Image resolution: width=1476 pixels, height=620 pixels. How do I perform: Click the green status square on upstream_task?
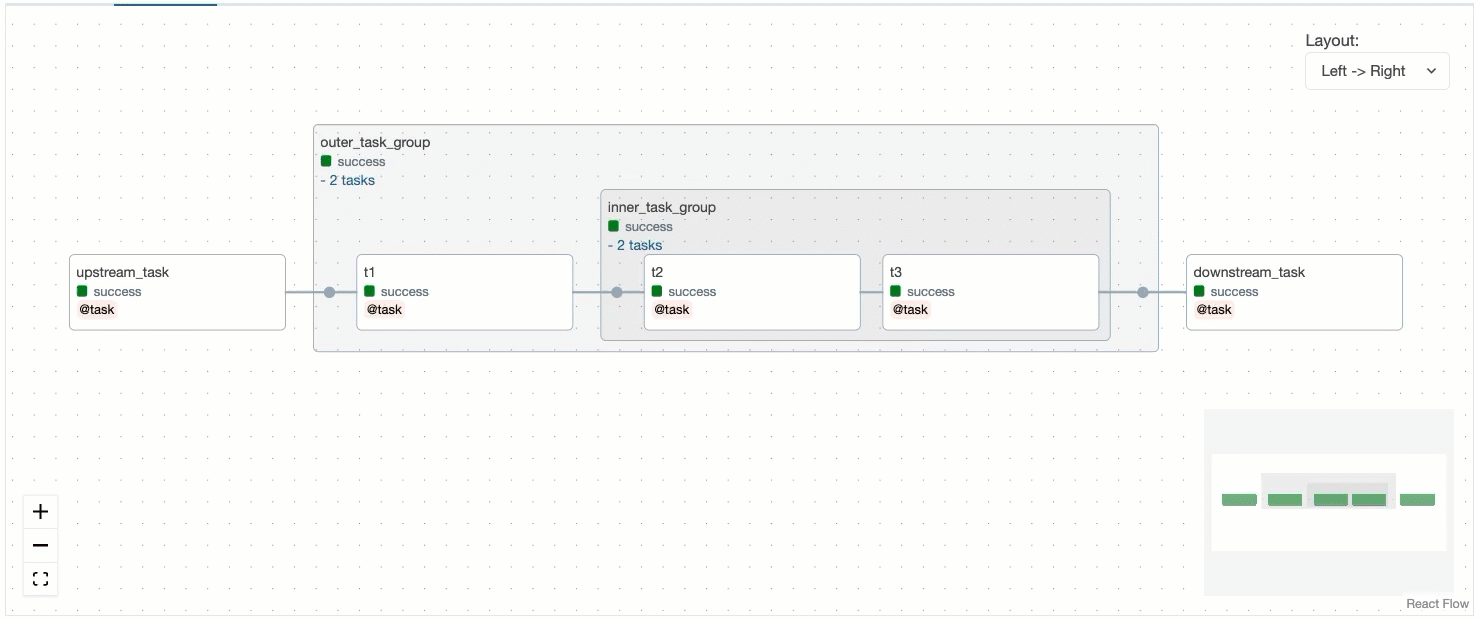(82, 291)
